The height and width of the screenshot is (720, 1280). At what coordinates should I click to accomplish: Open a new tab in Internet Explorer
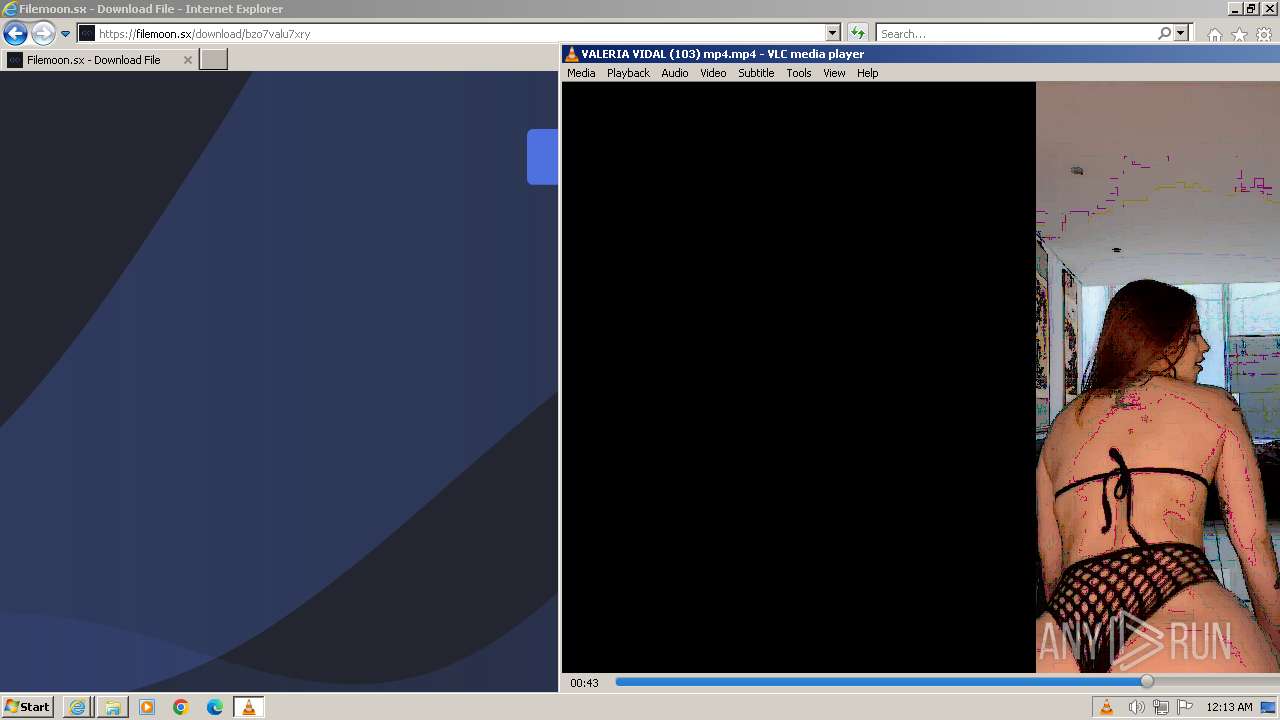(x=214, y=59)
